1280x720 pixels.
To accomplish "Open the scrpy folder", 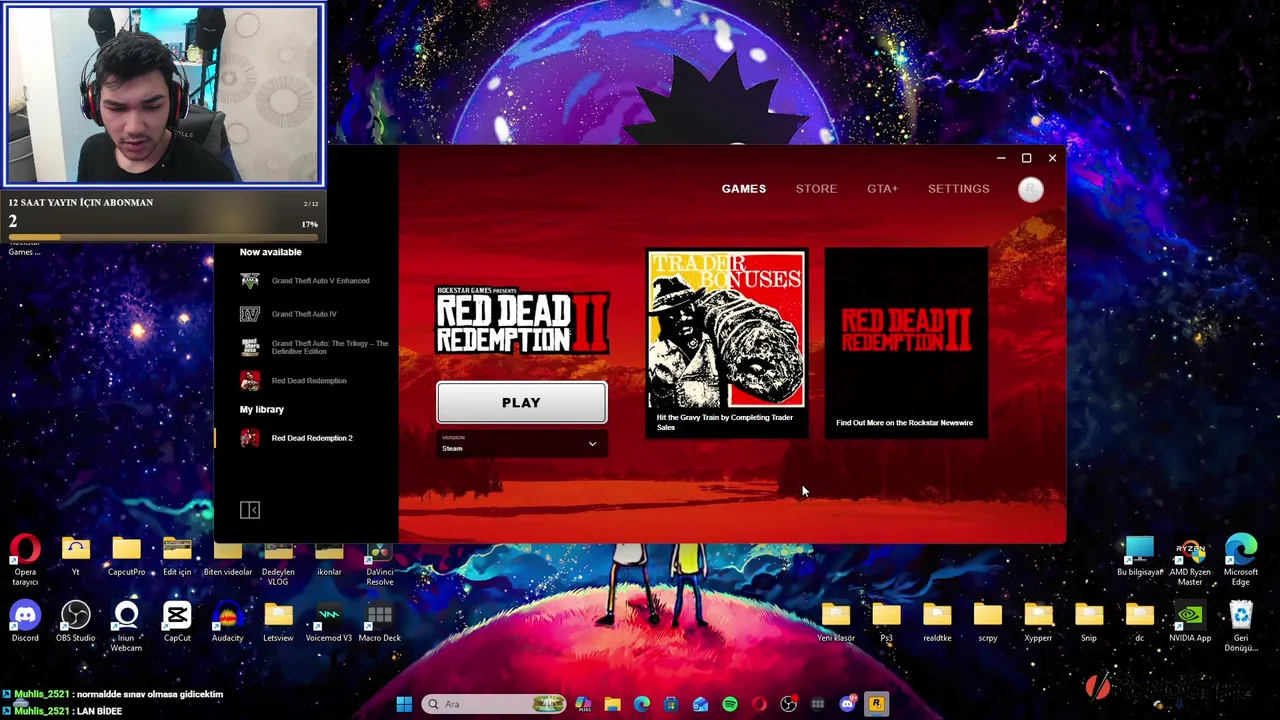I will point(988,622).
